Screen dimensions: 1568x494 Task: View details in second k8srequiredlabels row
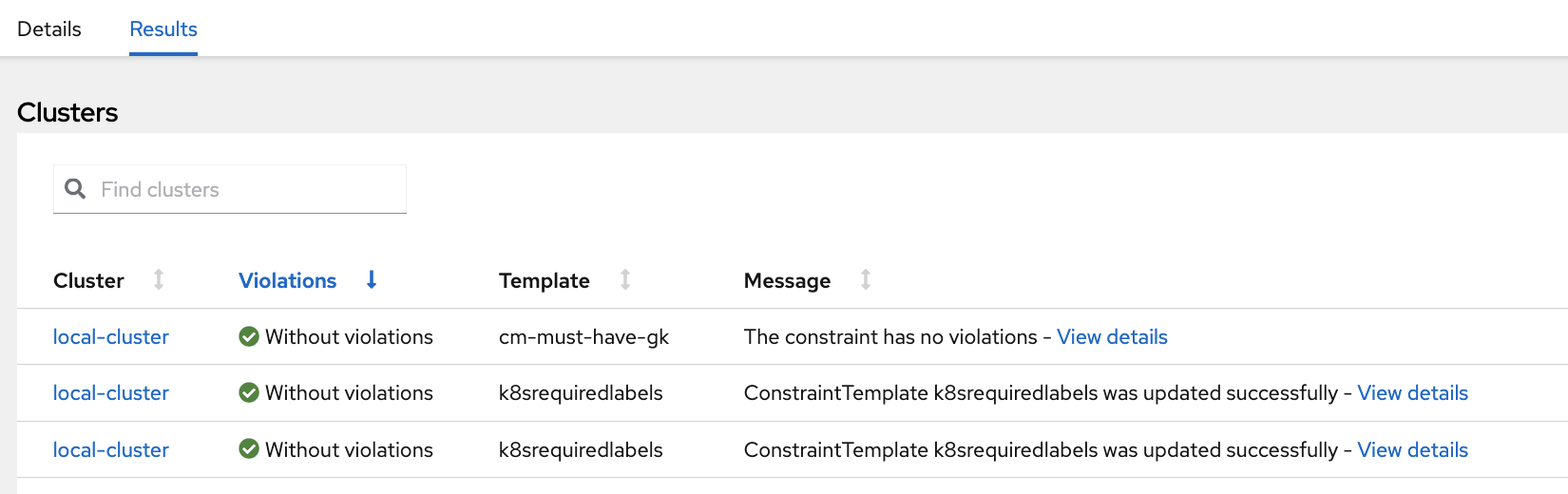1412,393
